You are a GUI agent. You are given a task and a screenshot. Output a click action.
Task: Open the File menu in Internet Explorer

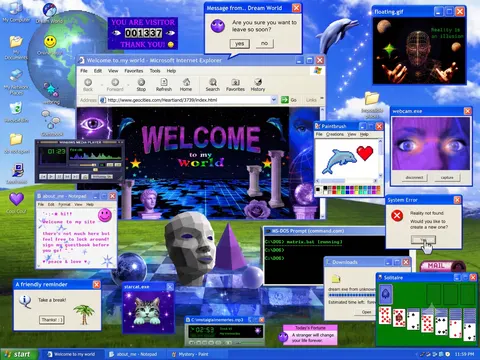pos(84,71)
